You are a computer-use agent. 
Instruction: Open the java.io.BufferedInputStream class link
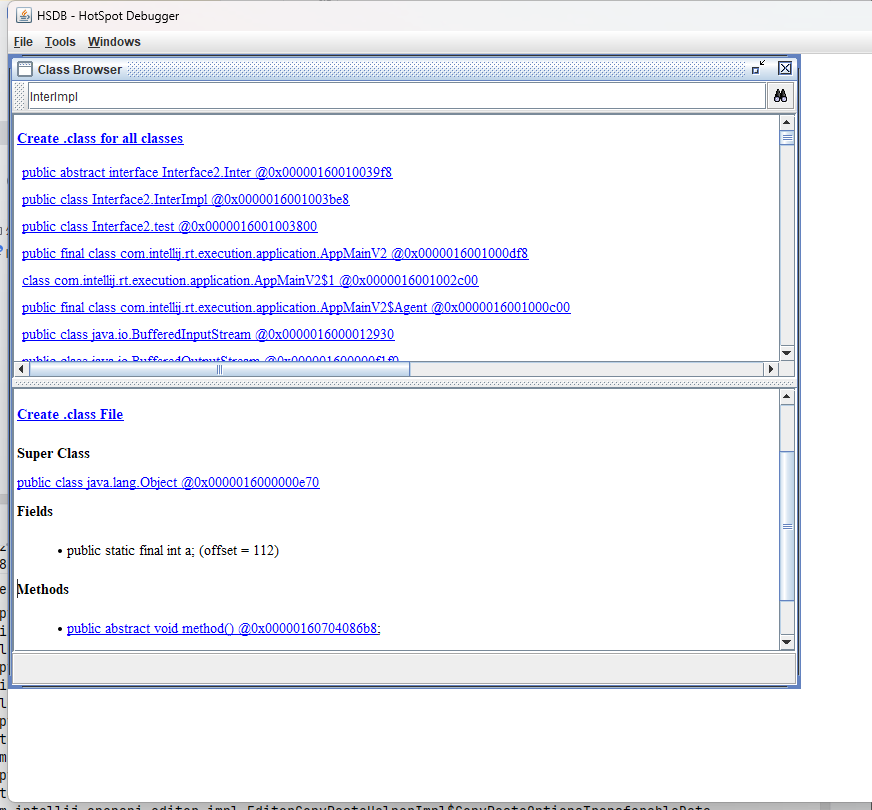click(208, 335)
